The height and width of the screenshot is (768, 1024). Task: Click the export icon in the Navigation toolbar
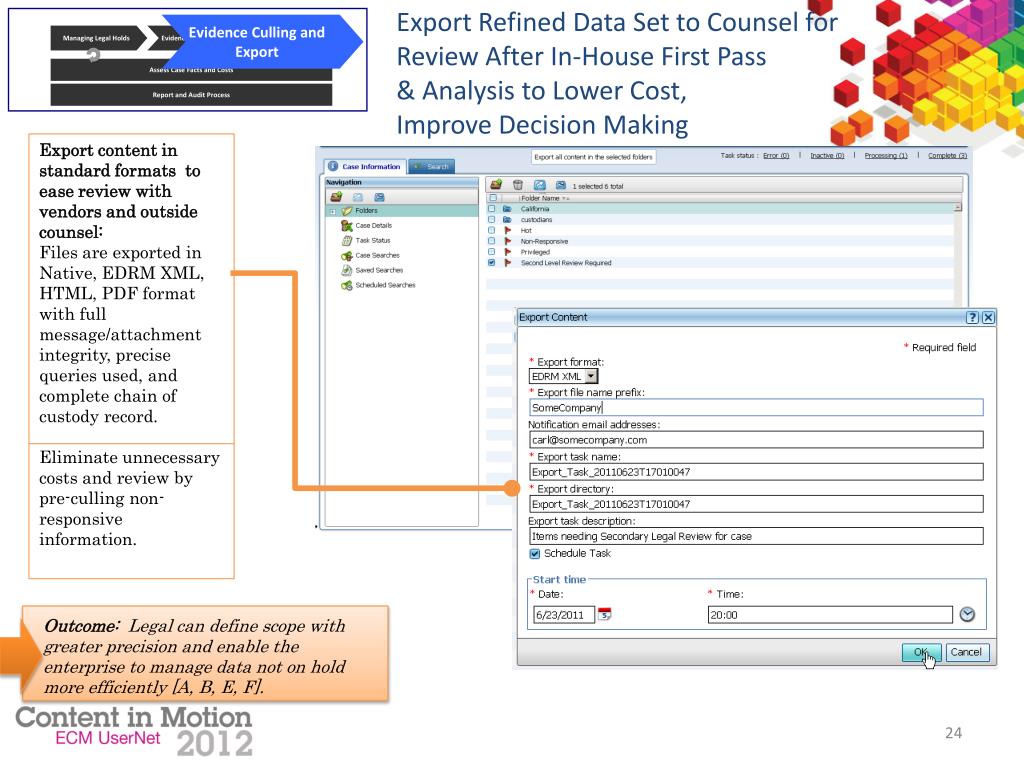pyautogui.click(x=379, y=197)
